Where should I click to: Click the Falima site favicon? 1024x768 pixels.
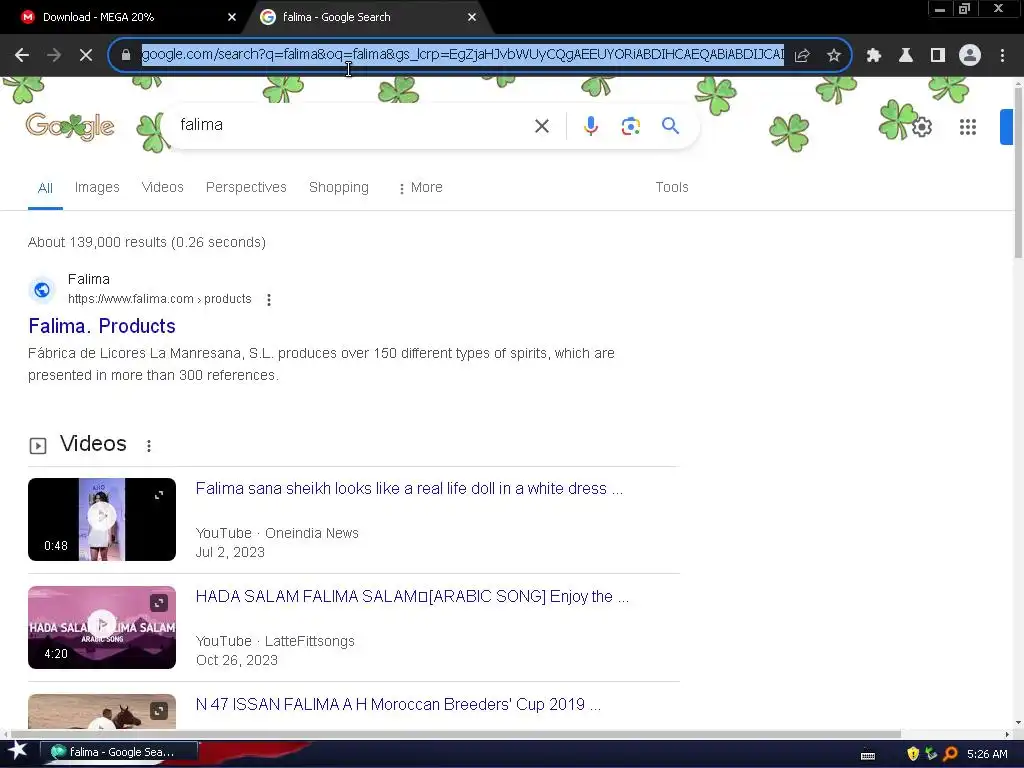coord(42,289)
